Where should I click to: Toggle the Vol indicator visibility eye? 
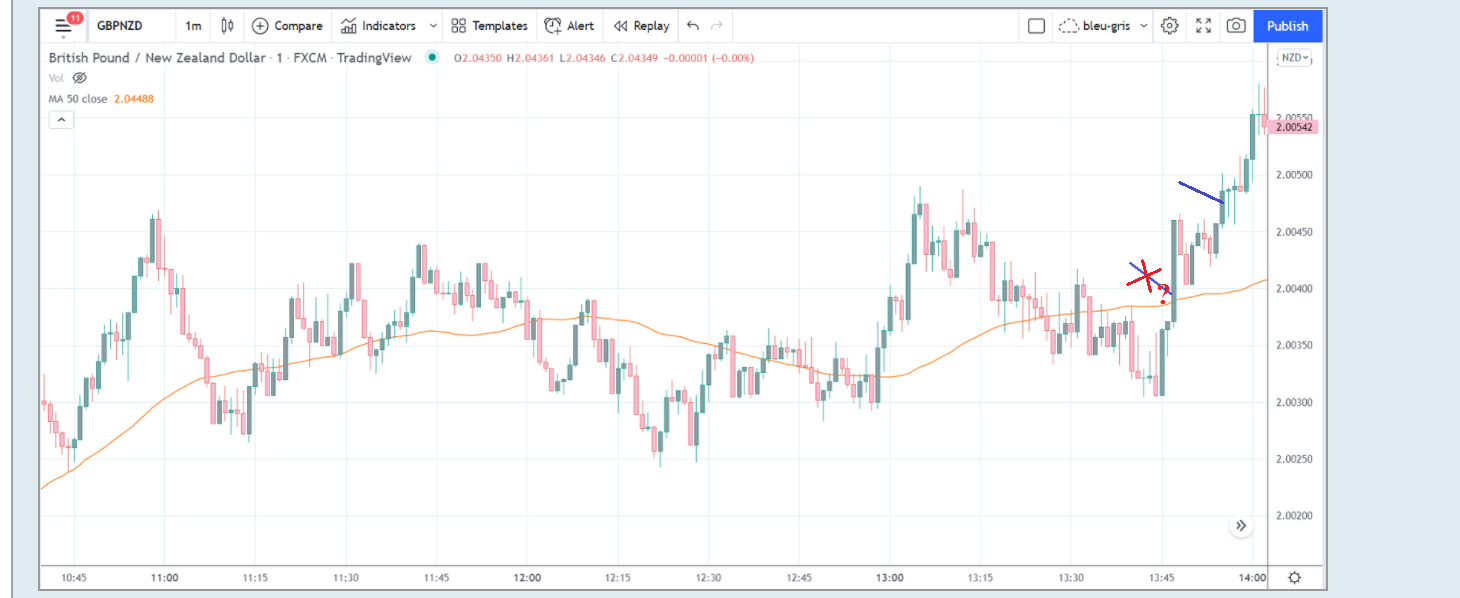(80, 78)
